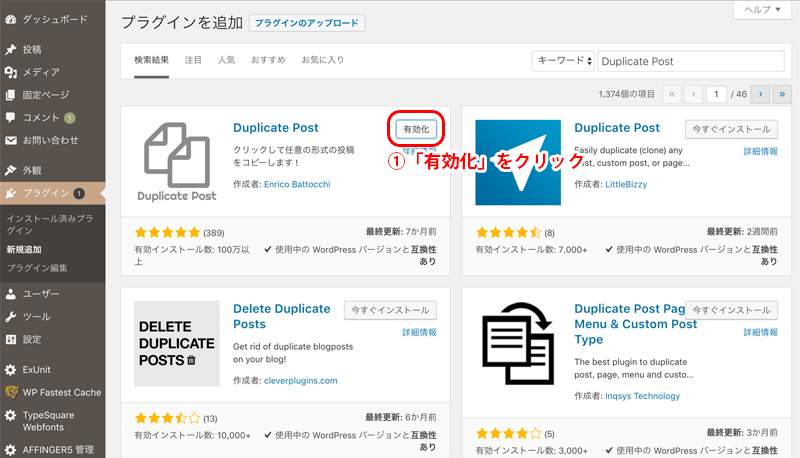This screenshot has width=800, height=458.
Task: Open 新規追加 submenu item
Action: click(x=24, y=249)
